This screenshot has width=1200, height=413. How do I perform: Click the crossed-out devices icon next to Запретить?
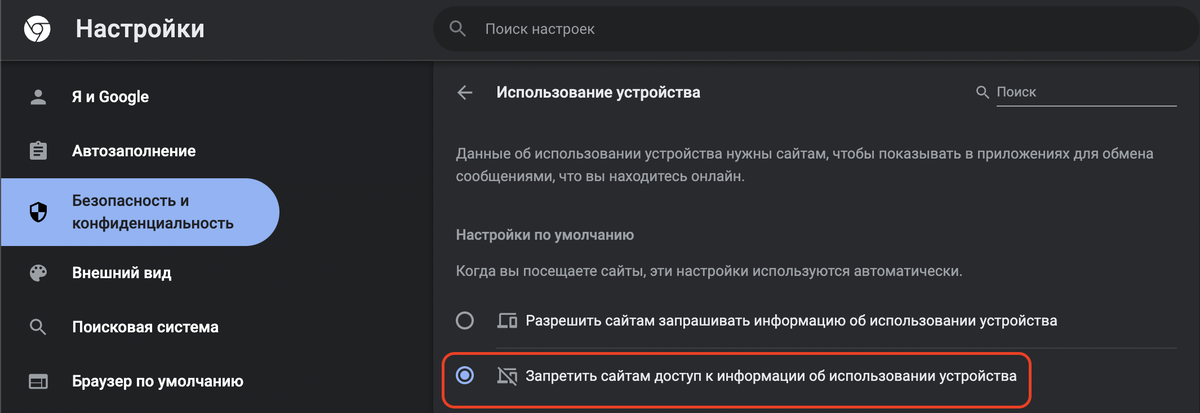pos(508,376)
